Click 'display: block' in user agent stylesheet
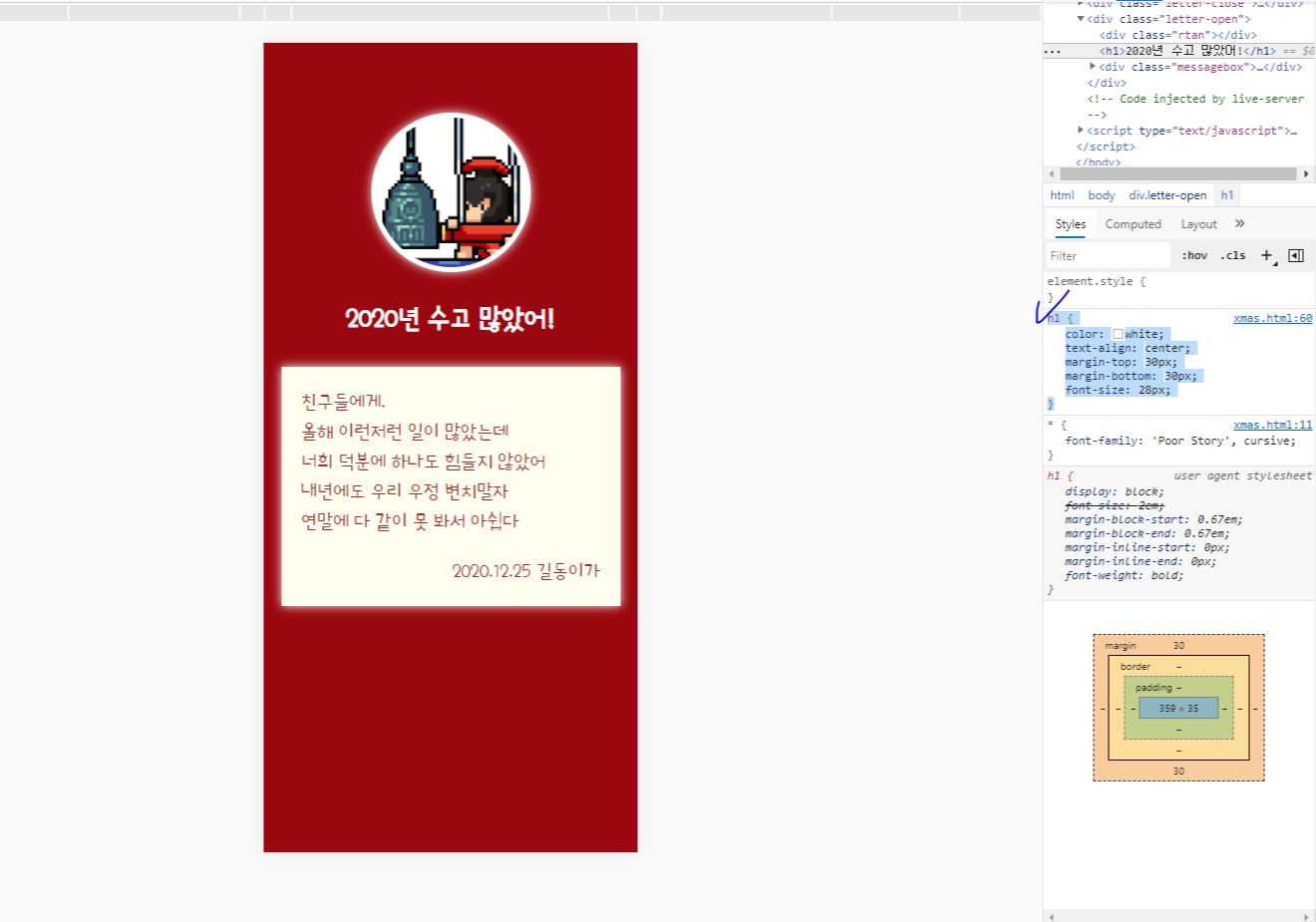This screenshot has width=1316, height=922. point(1114,491)
